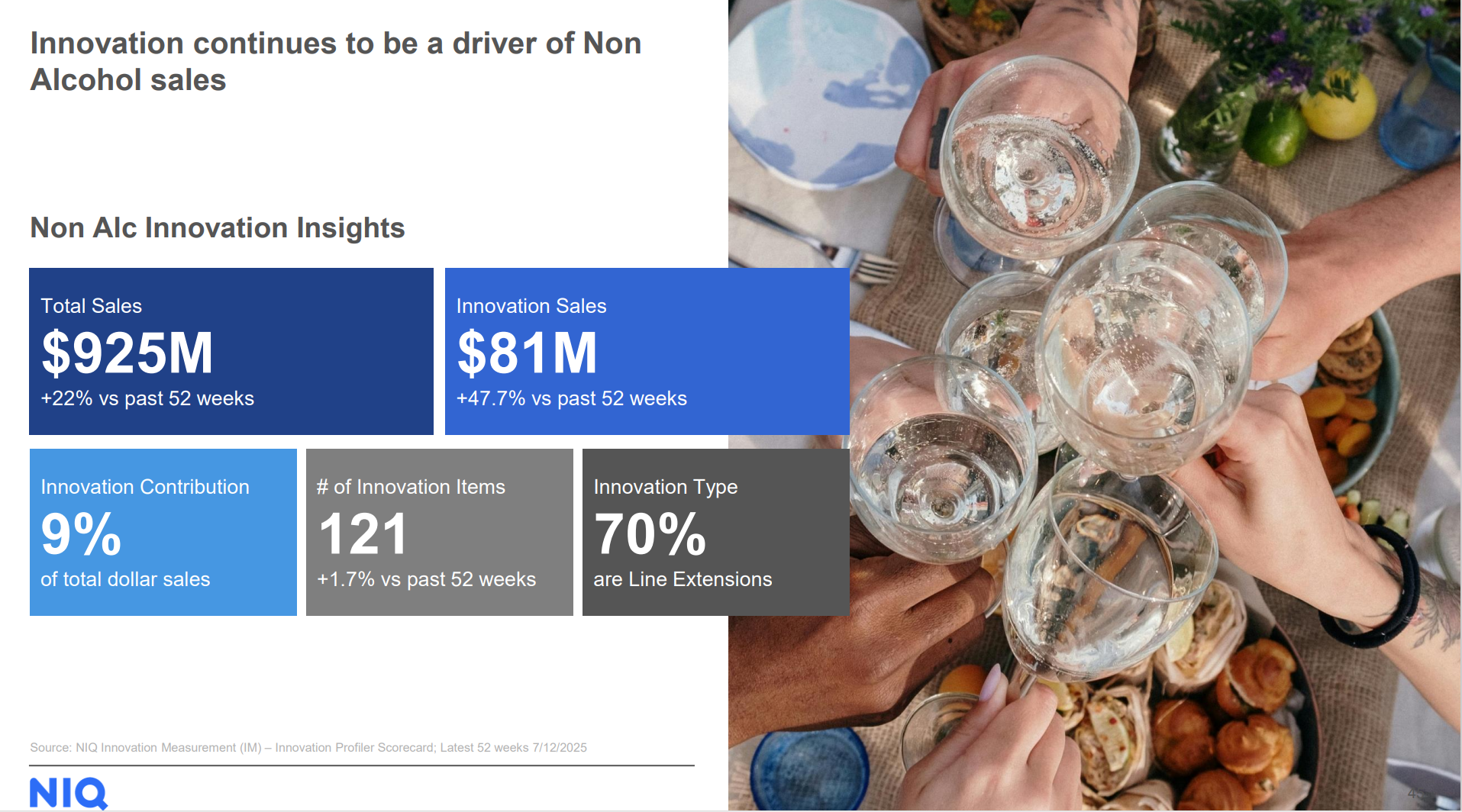1462x812 pixels.
Task: Click the 'of total dollar sales' text
Action: click(x=125, y=579)
